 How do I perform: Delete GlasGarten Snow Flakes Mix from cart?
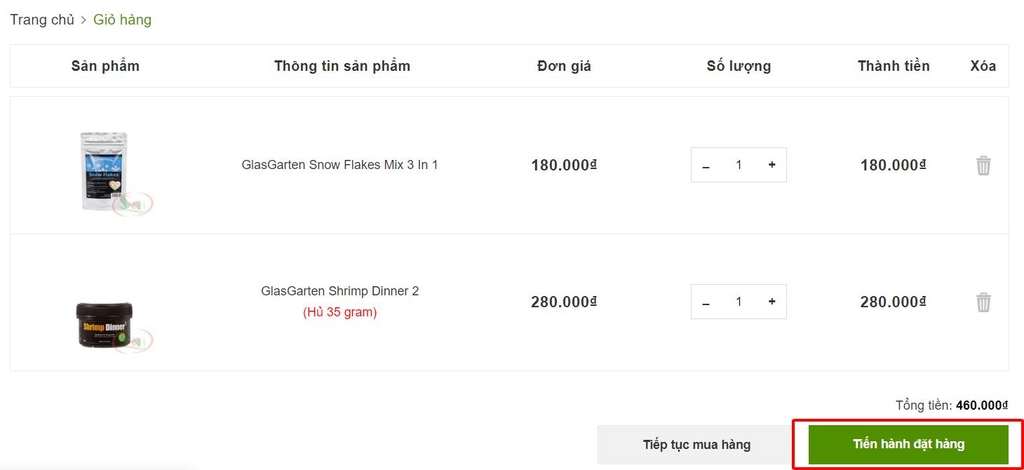point(983,165)
